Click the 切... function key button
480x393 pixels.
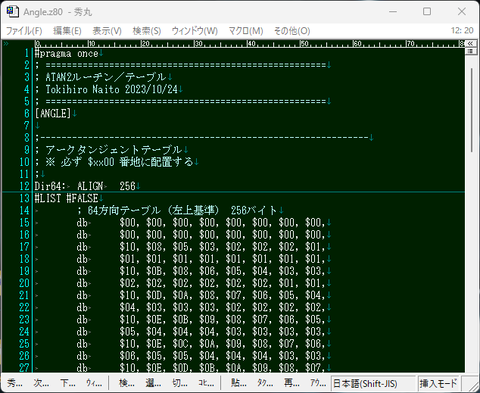(180, 383)
